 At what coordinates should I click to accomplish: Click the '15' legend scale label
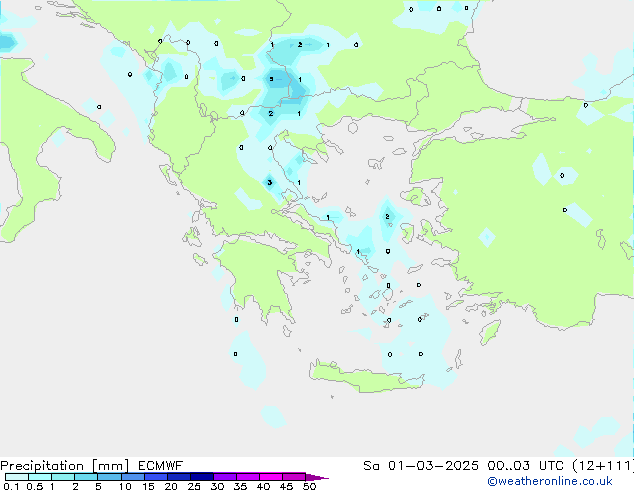click(148, 486)
